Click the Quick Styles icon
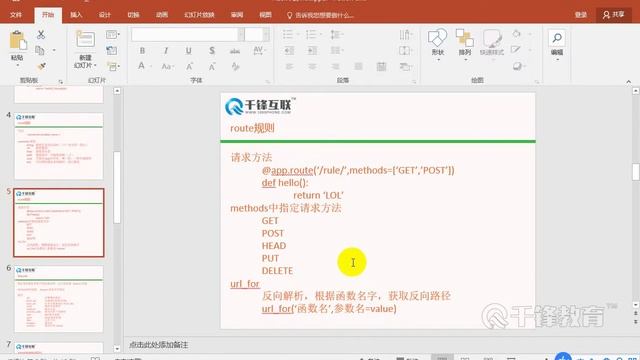This screenshot has width=640, height=360. [492, 38]
